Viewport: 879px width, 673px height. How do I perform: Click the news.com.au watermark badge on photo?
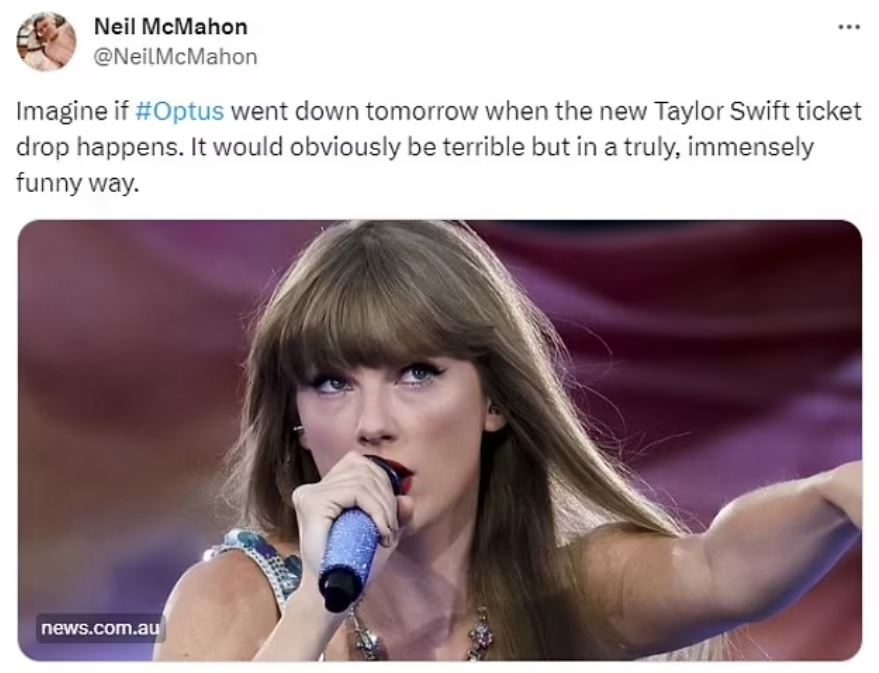click(99, 629)
